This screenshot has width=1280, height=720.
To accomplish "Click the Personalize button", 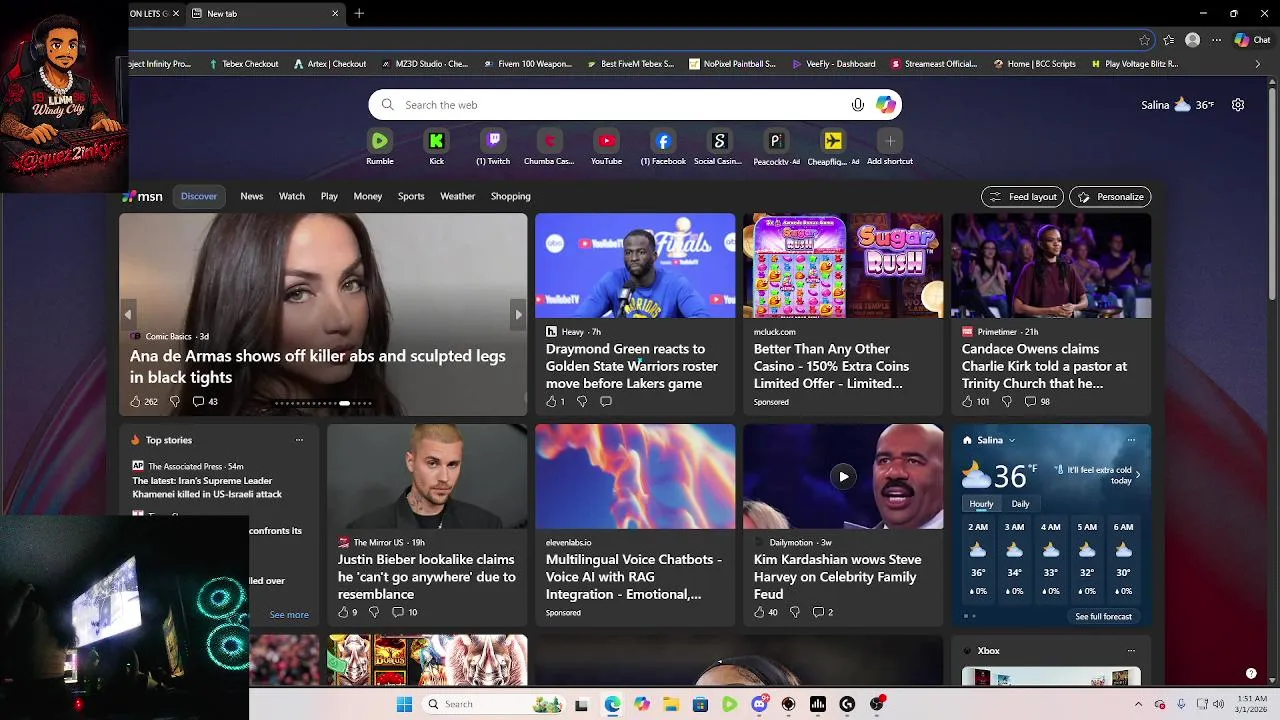I will click(x=1110, y=197).
